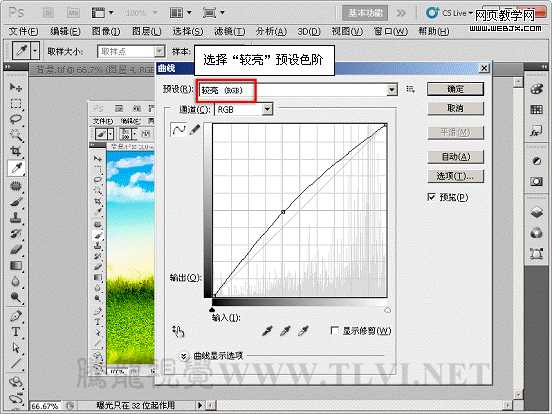The image size is (552, 414).
Task: Pick the black point eyedropper in Curves
Action: tap(267, 331)
